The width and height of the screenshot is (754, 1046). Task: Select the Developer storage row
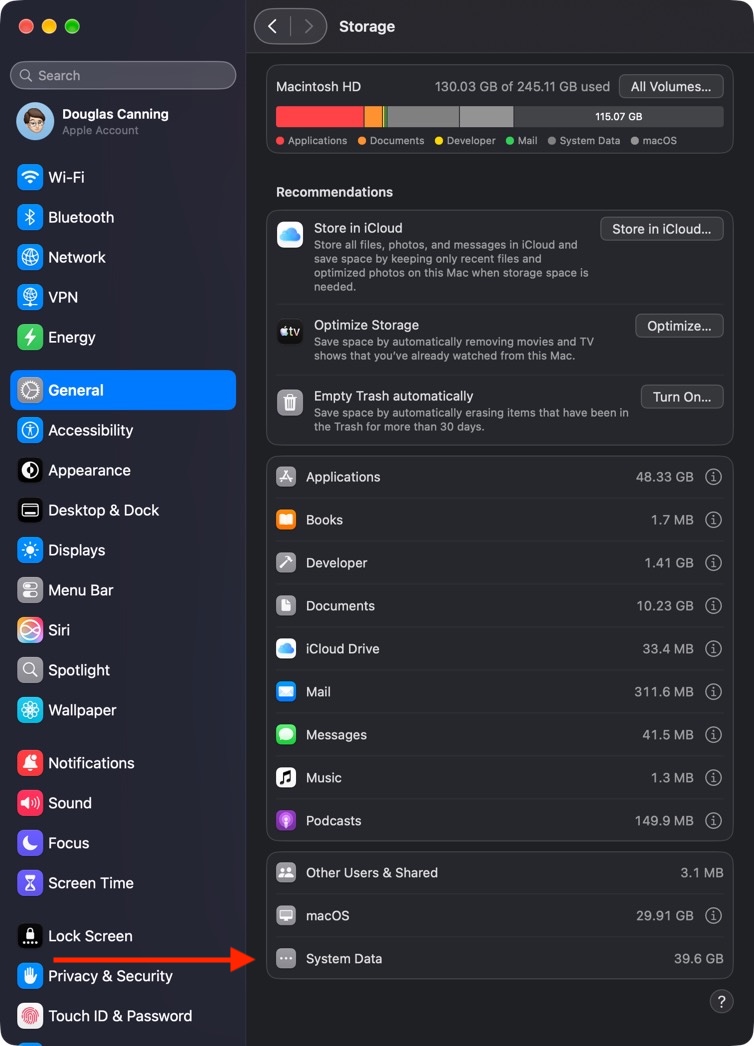coord(499,563)
